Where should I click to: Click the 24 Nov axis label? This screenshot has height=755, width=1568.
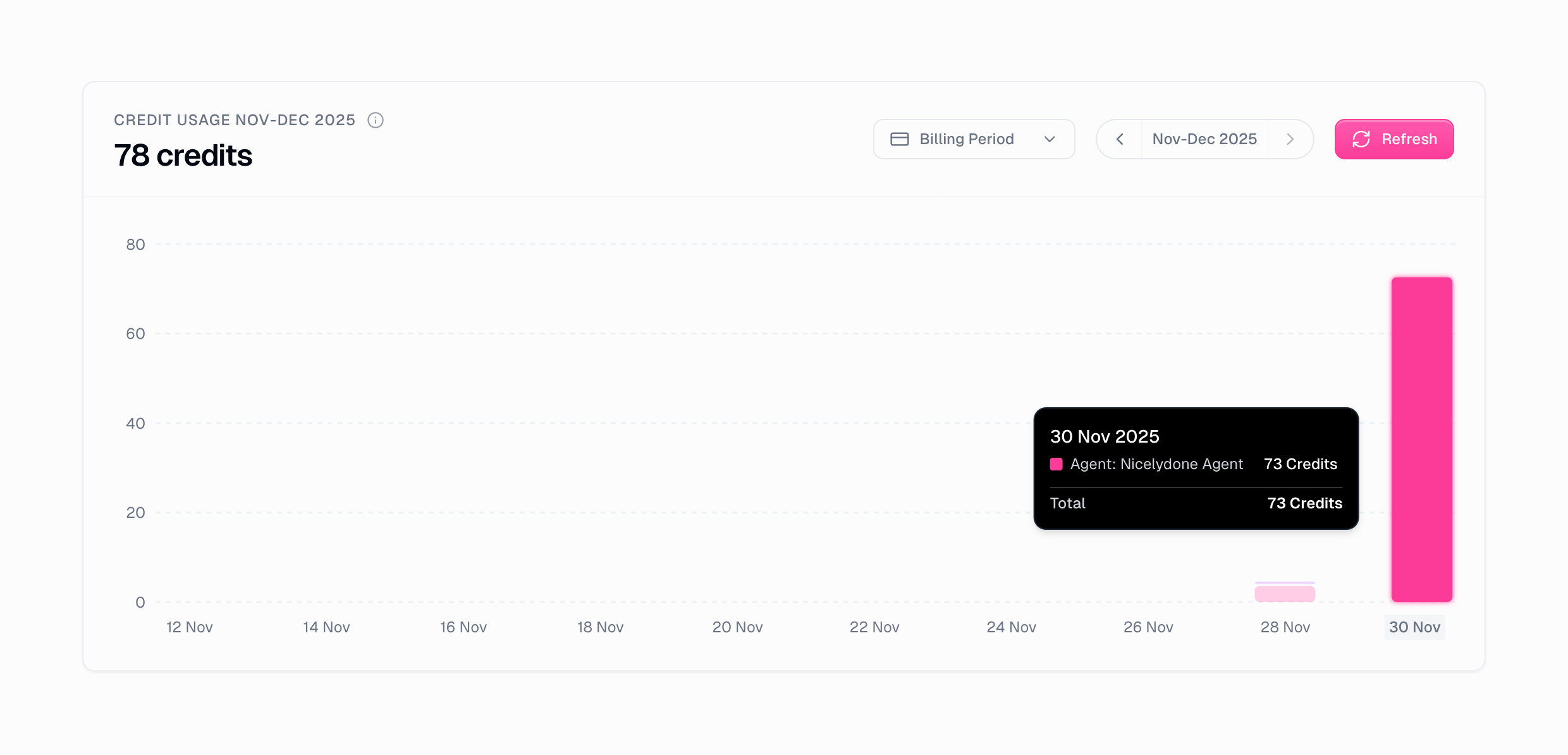tap(1011, 627)
